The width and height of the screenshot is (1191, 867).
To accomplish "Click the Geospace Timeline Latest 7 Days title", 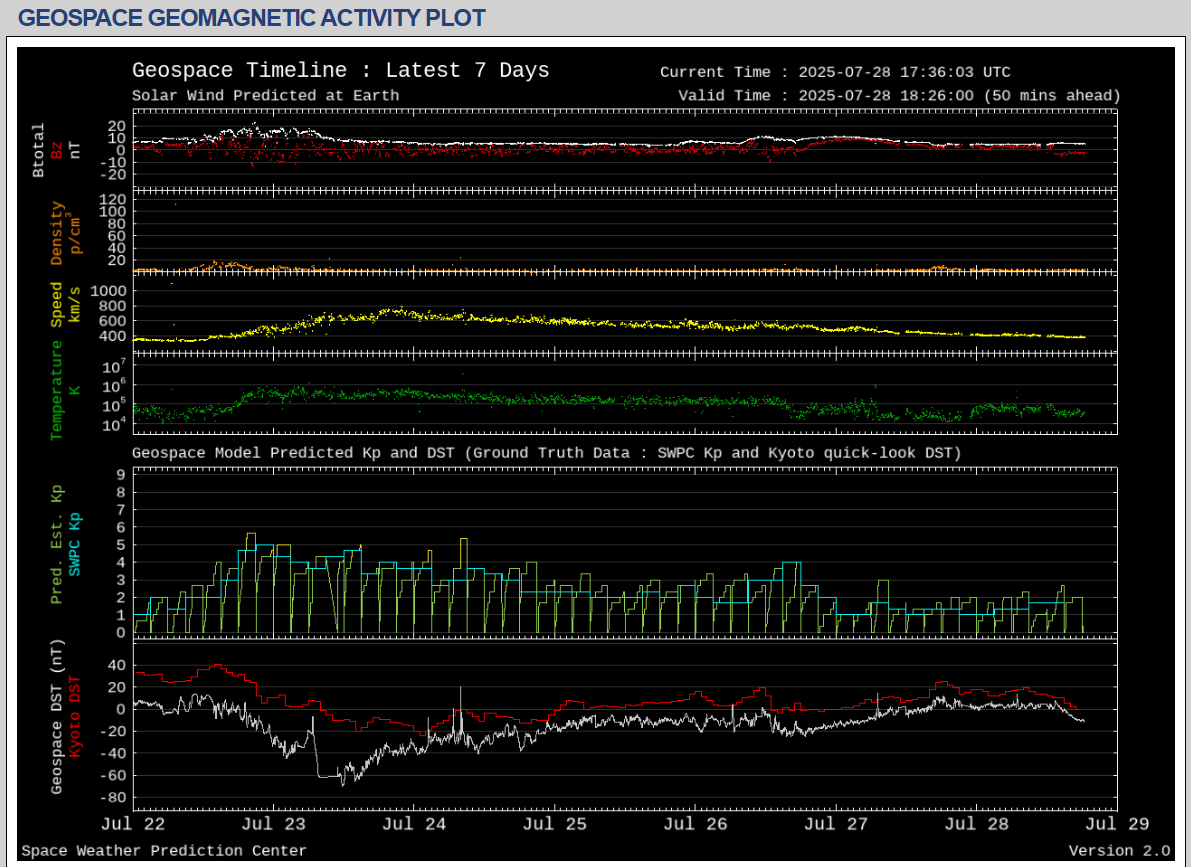I will pyautogui.click(x=340, y=71).
